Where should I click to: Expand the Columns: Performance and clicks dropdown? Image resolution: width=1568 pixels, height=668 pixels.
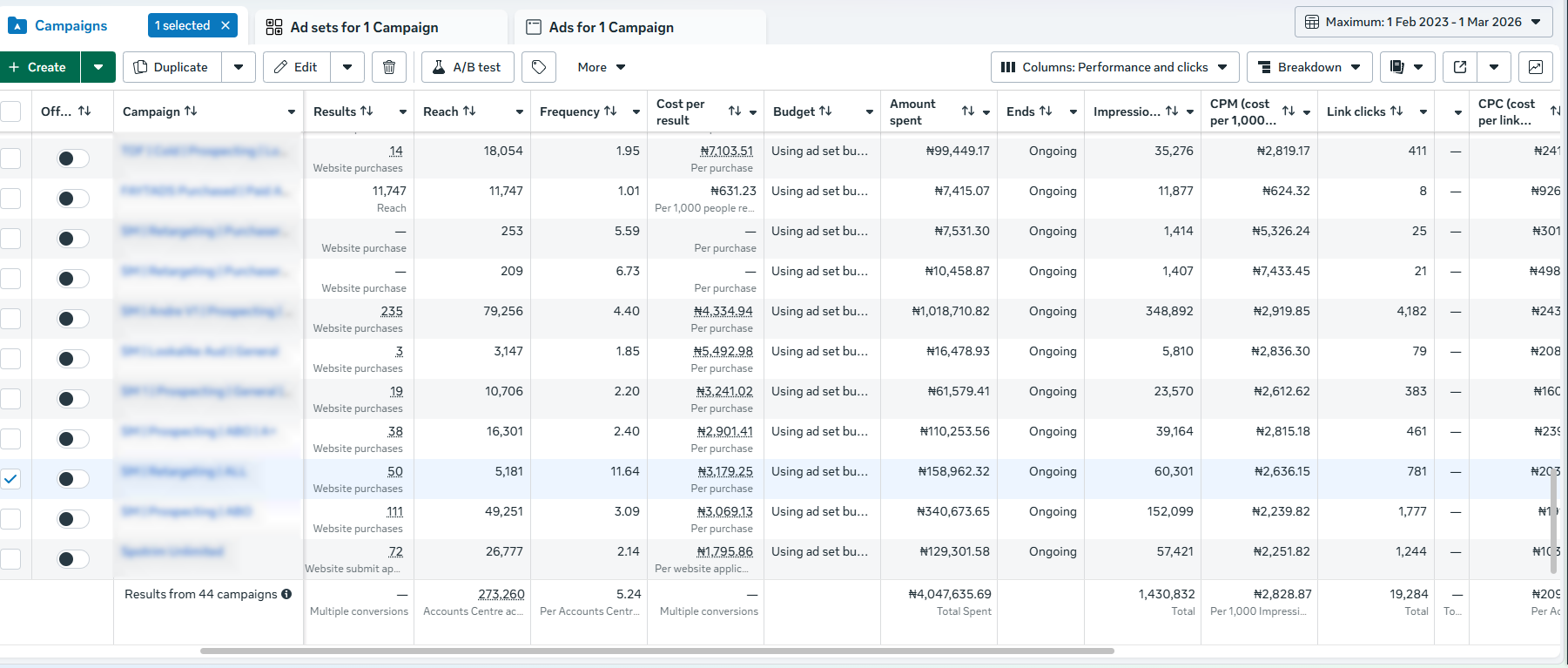click(x=1114, y=67)
